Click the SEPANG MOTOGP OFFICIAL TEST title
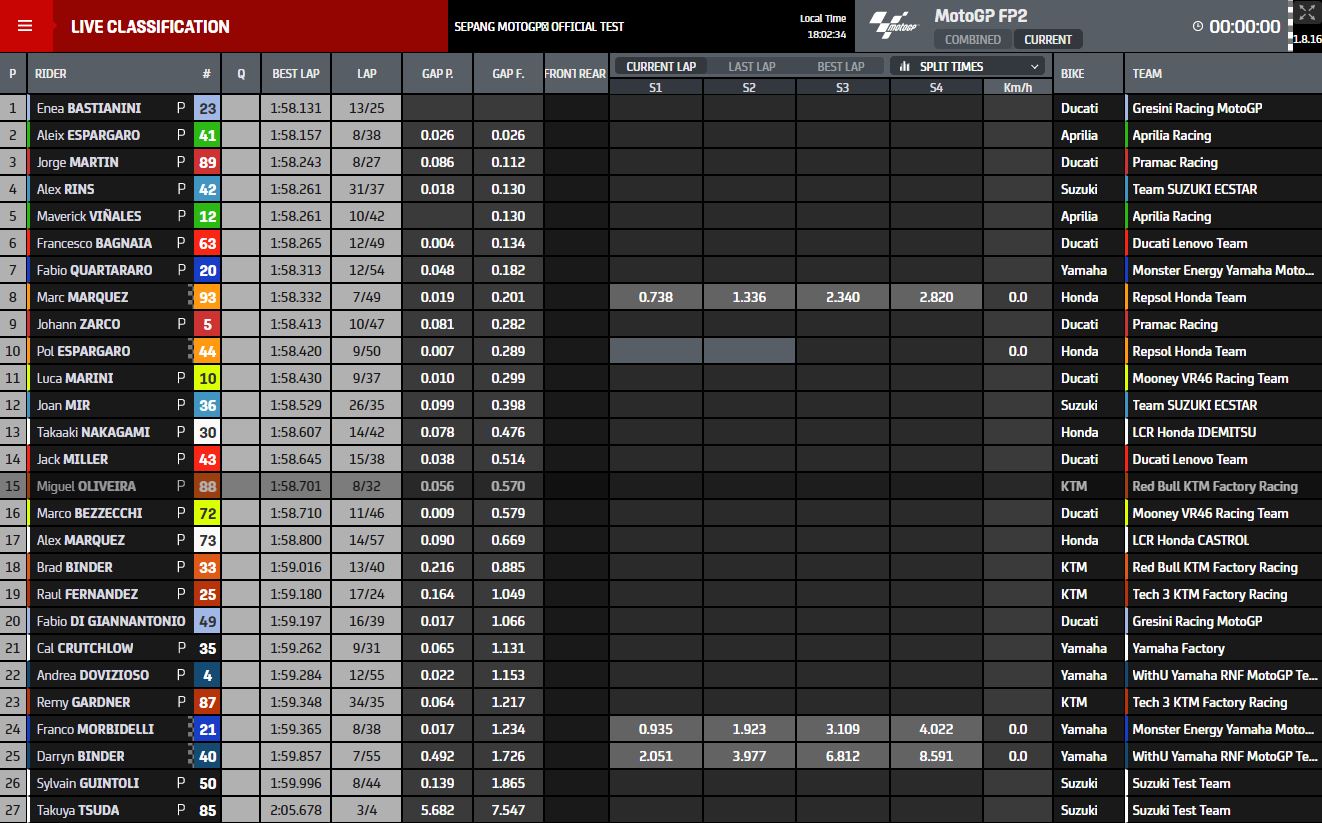Viewport: 1322px width, 823px height. point(539,27)
